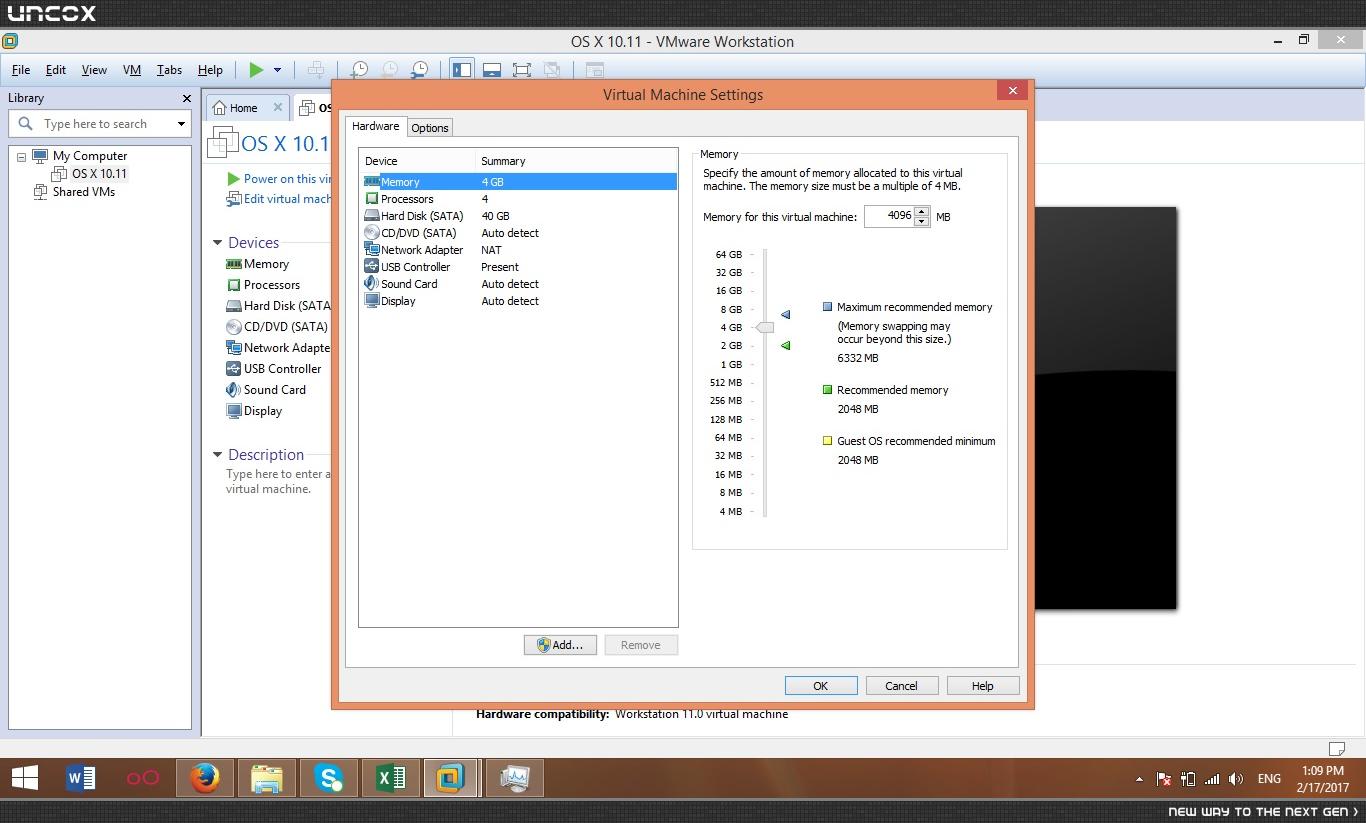
Task: Toggle the Show Library panel toolbar icon
Action: click(461, 69)
